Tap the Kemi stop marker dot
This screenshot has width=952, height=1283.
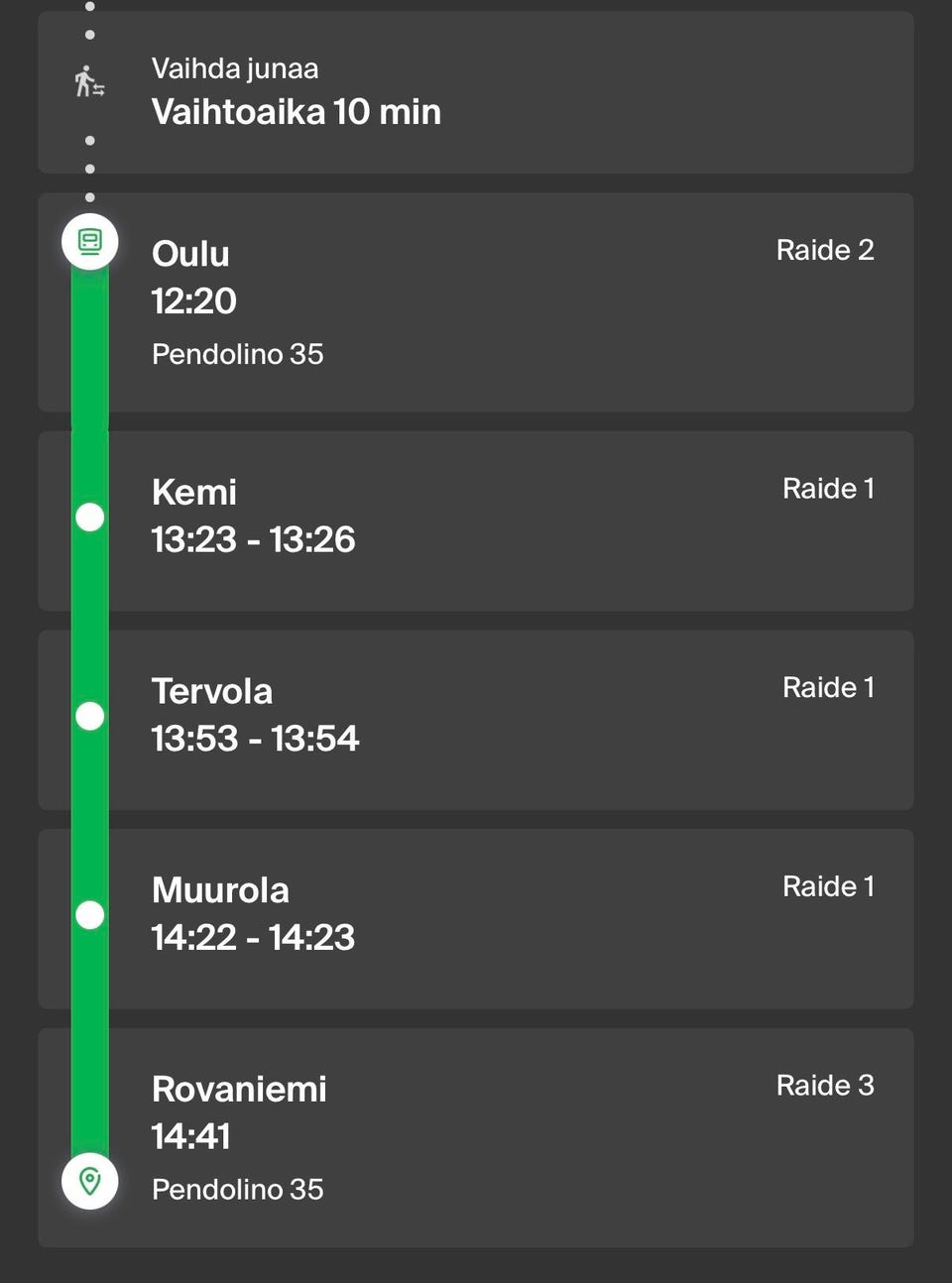[90, 517]
